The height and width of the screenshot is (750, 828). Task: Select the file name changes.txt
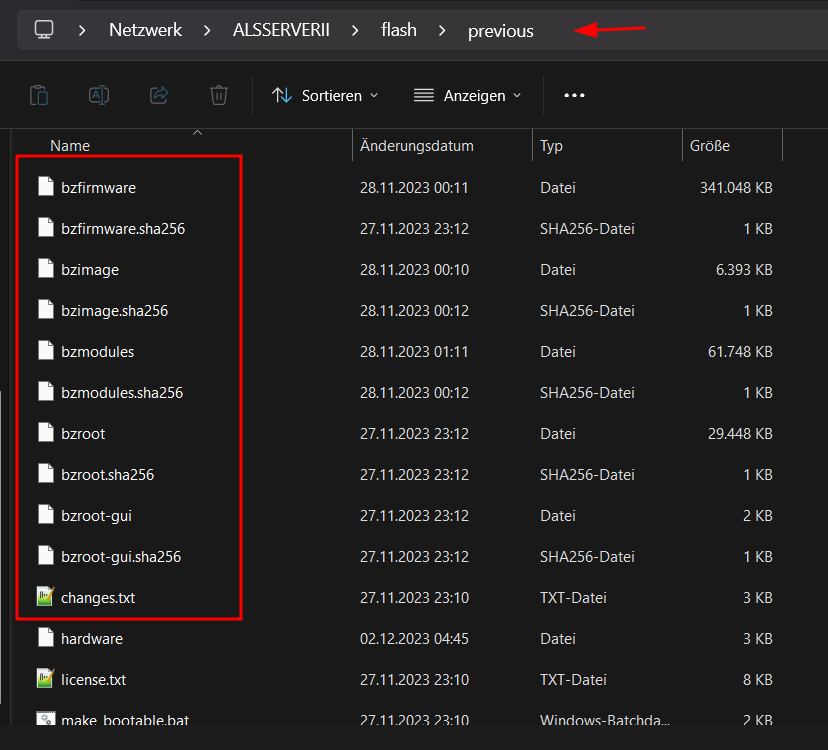98,598
